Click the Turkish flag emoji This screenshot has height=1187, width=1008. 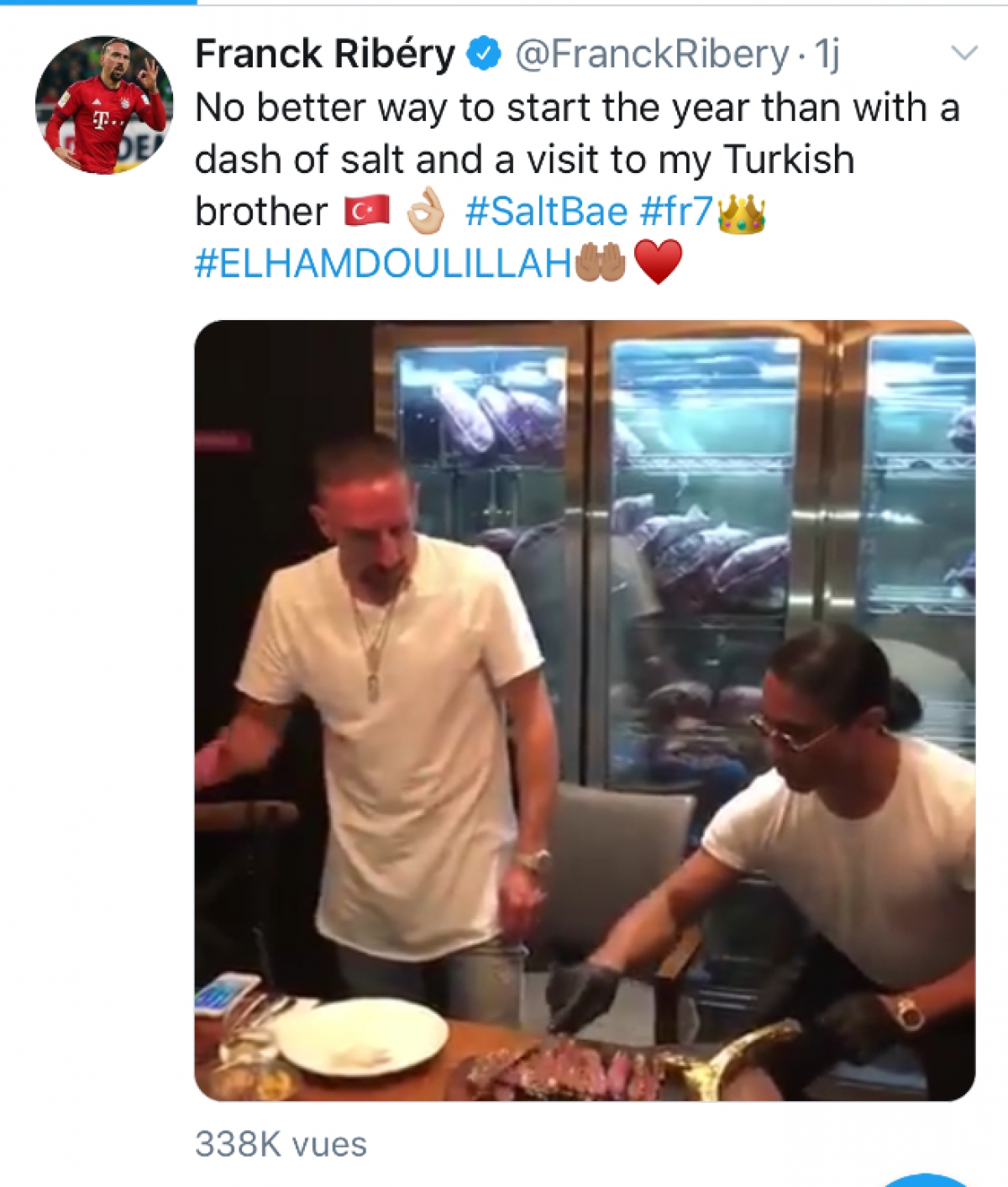point(367,211)
